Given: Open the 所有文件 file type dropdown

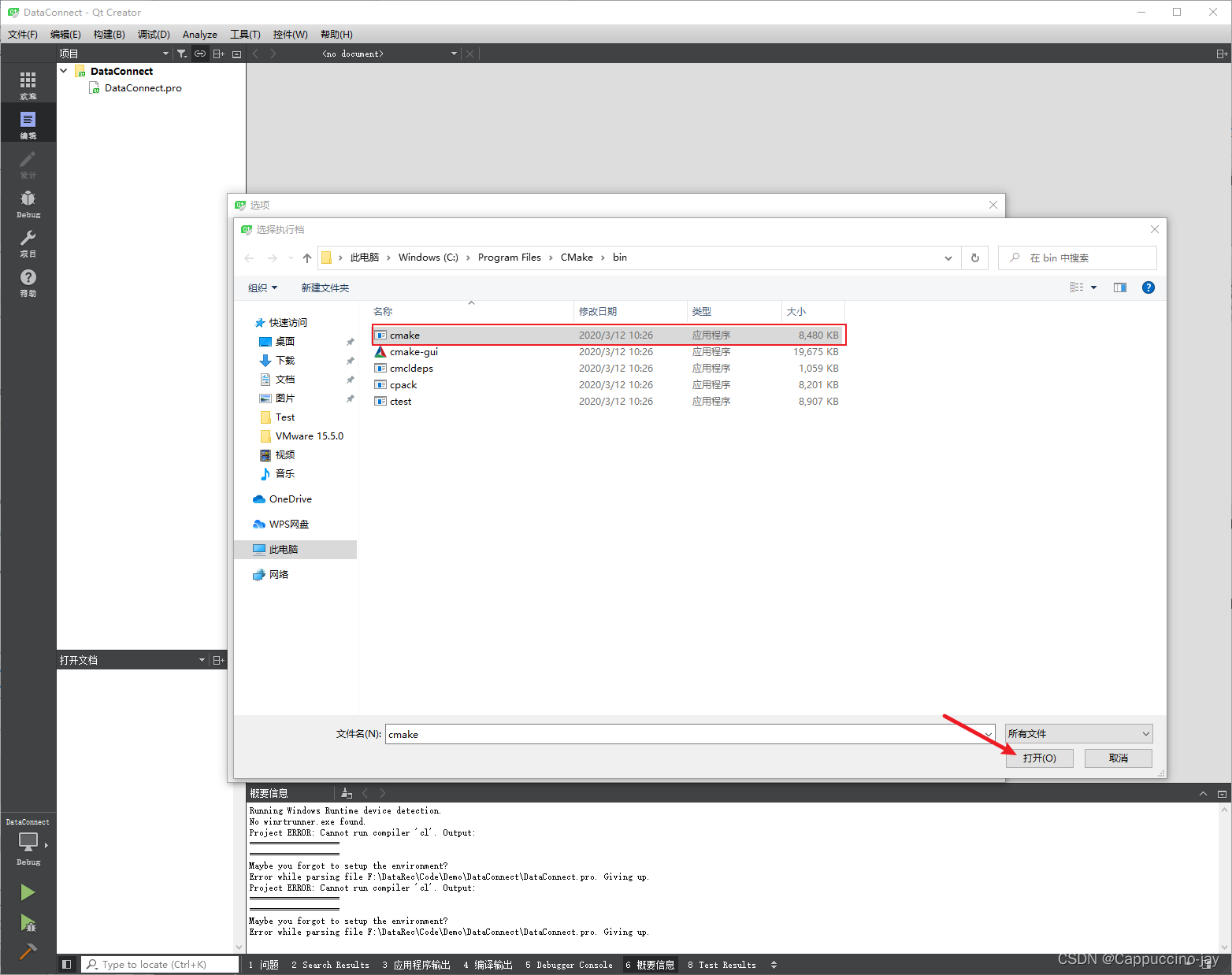Looking at the screenshot, I should 1078,733.
